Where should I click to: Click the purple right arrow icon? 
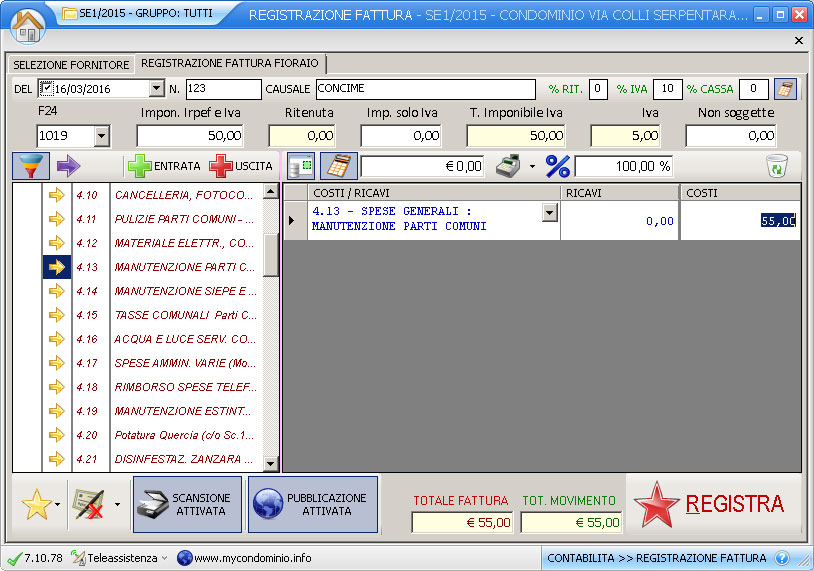coord(68,166)
